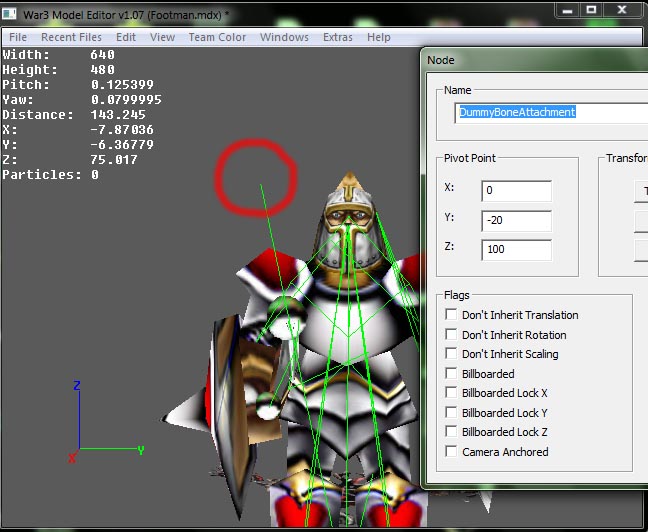Tick the Billboarded checkbox

click(x=451, y=374)
